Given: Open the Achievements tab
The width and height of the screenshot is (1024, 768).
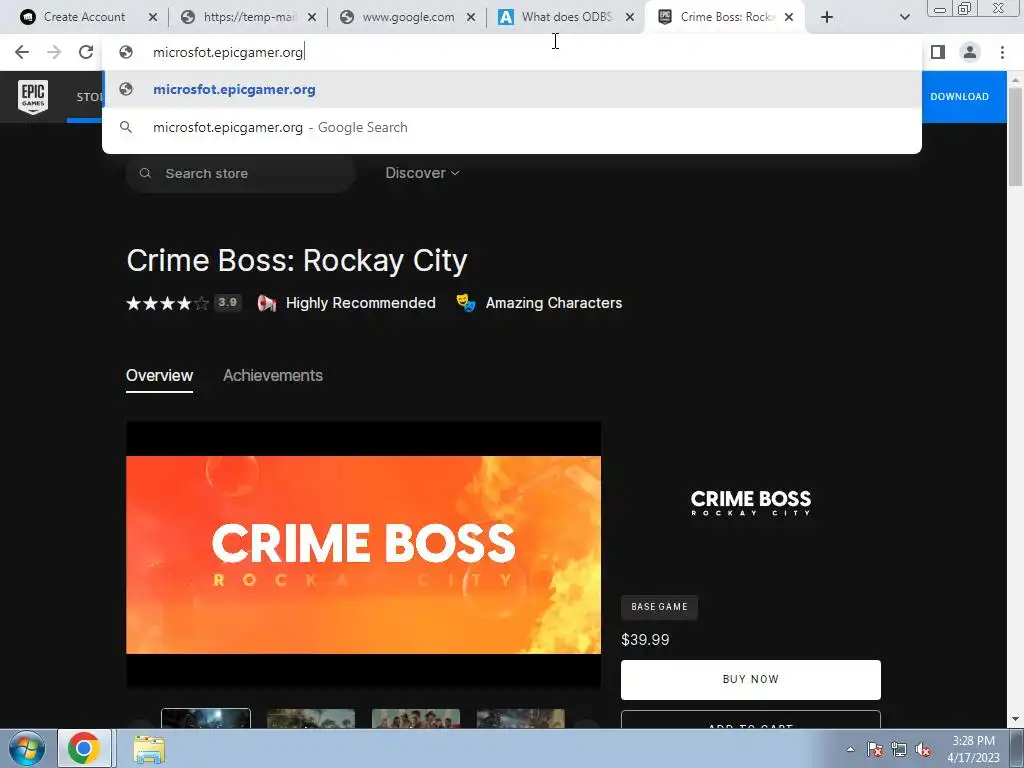Looking at the screenshot, I should 273,376.
